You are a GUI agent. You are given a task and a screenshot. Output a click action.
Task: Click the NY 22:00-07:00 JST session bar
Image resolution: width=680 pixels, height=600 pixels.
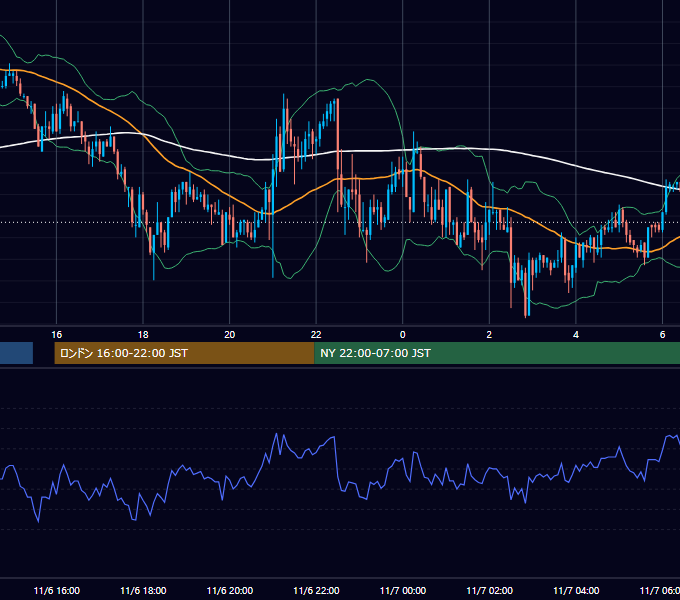pyautogui.click(x=497, y=353)
